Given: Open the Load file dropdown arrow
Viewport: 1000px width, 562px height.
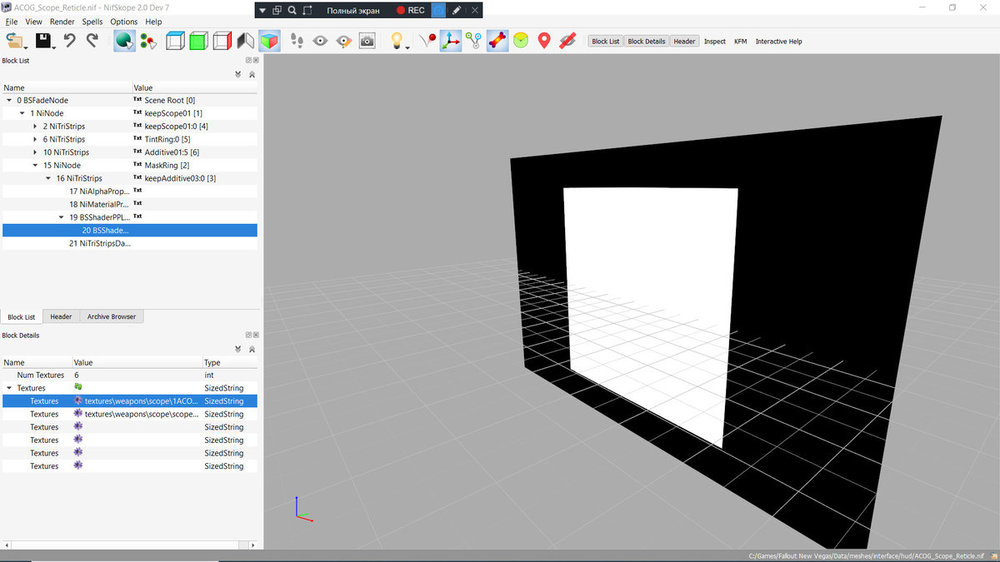Looking at the screenshot, I should (x=26, y=47).
